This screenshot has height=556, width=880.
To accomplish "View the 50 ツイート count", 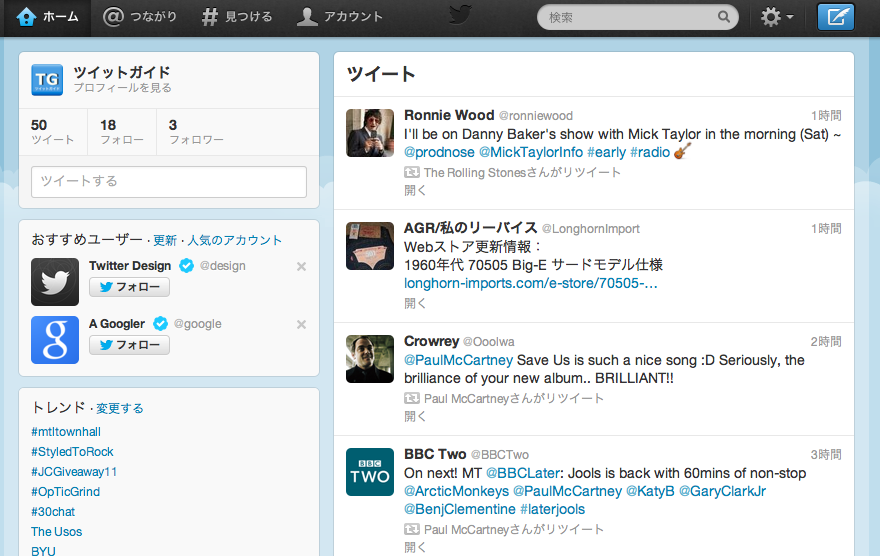I will 52,132.
